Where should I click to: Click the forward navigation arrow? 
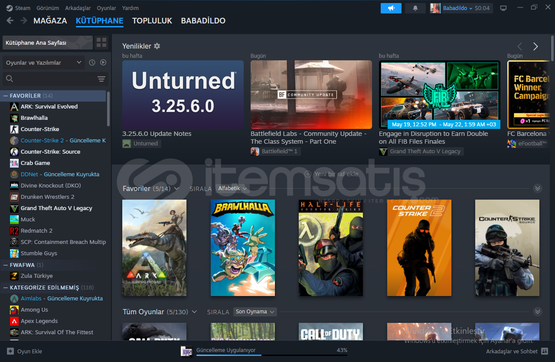tap(24, 21)
